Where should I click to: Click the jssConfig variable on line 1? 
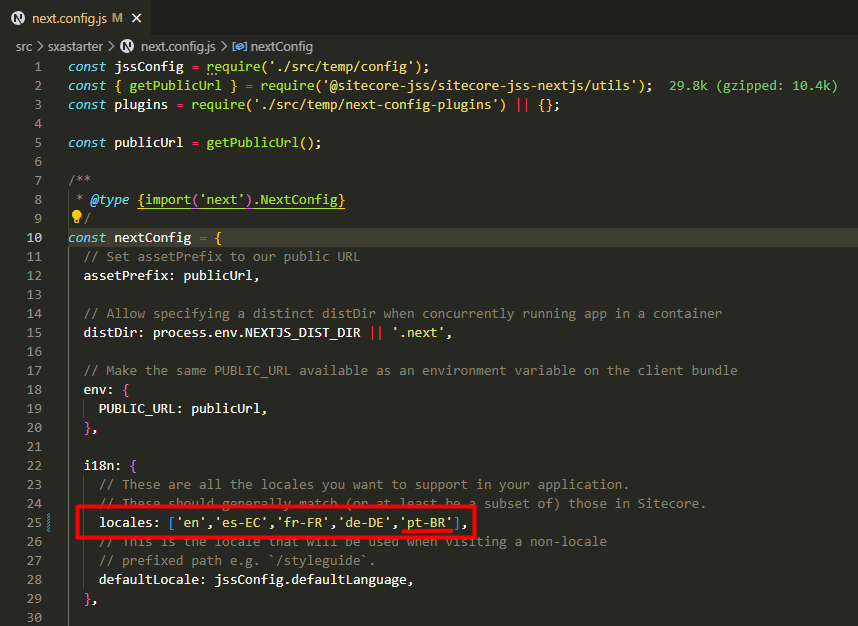149,67
